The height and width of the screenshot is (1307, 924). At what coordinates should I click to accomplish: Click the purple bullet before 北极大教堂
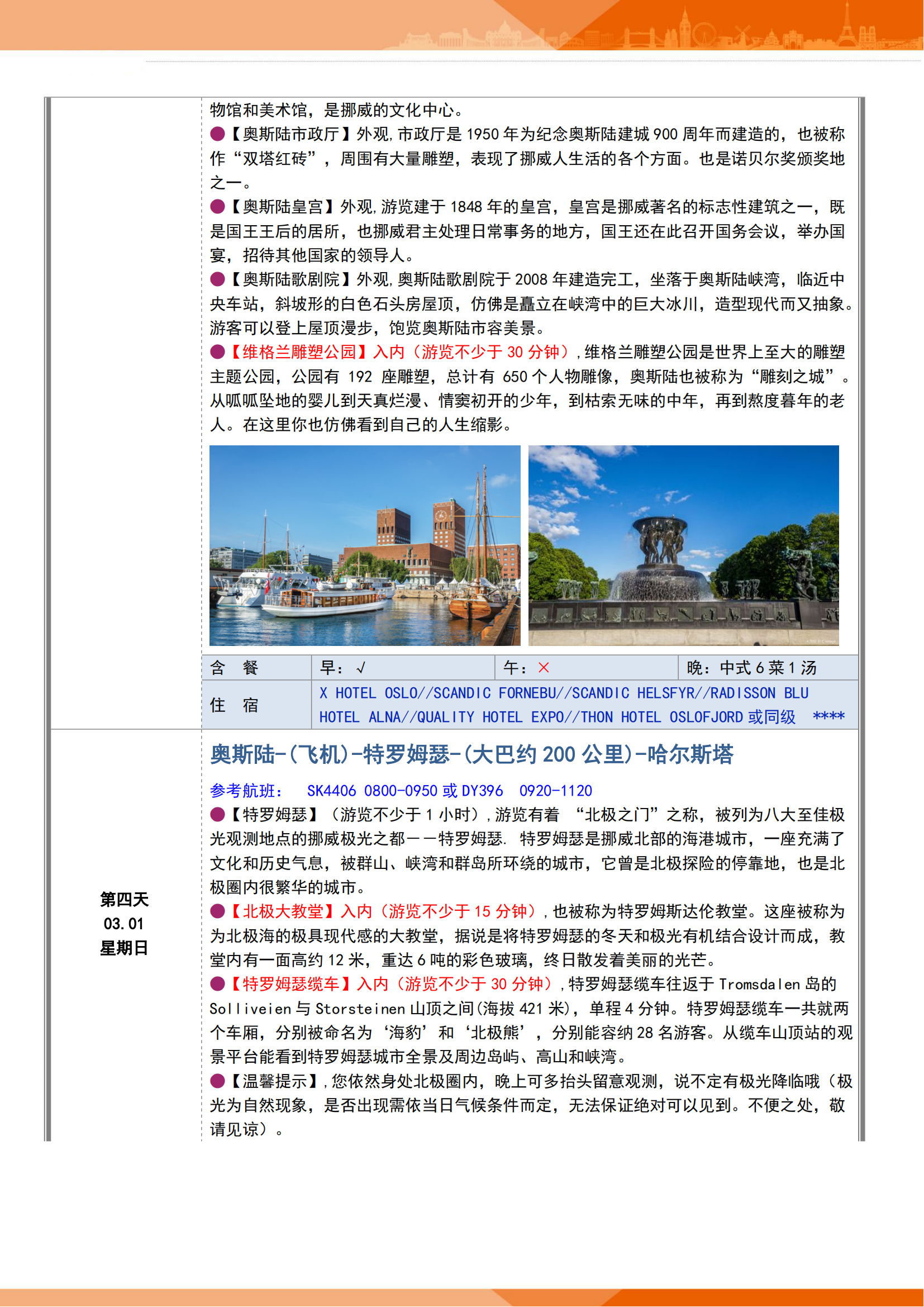click(x=217, y=911)
